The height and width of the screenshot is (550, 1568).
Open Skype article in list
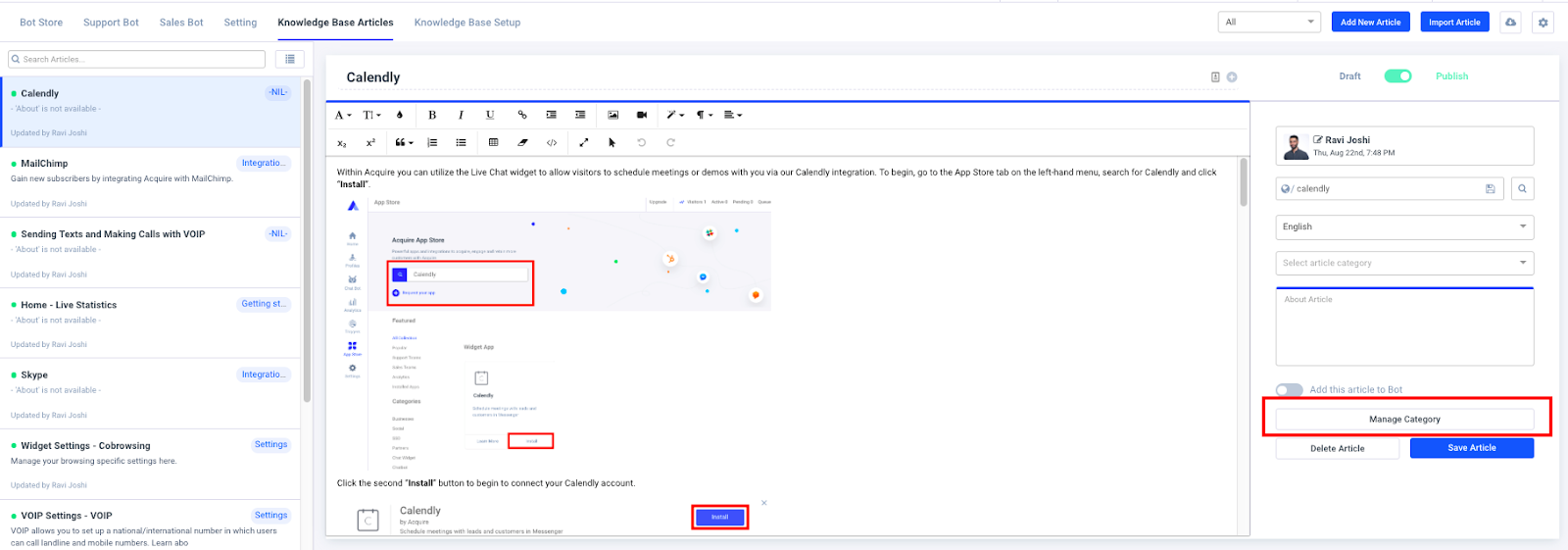[x=151, y=394]
